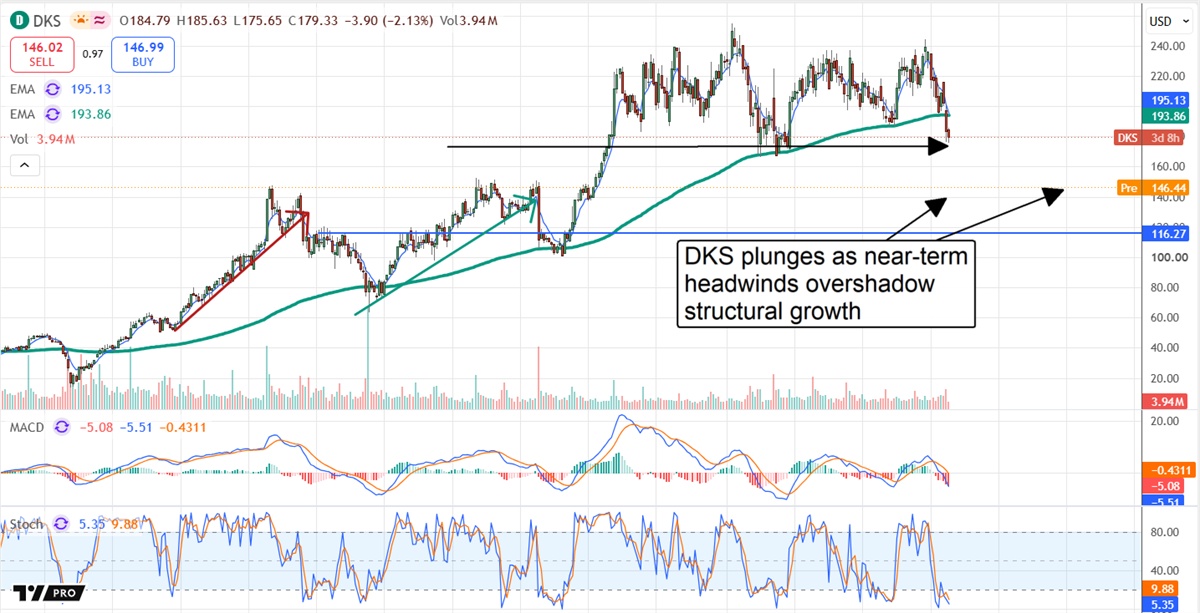1200x613 pixels.
Task: Click the red 3.94M volume axis label
Action: pyautogui.click(x=1166, y=402)
